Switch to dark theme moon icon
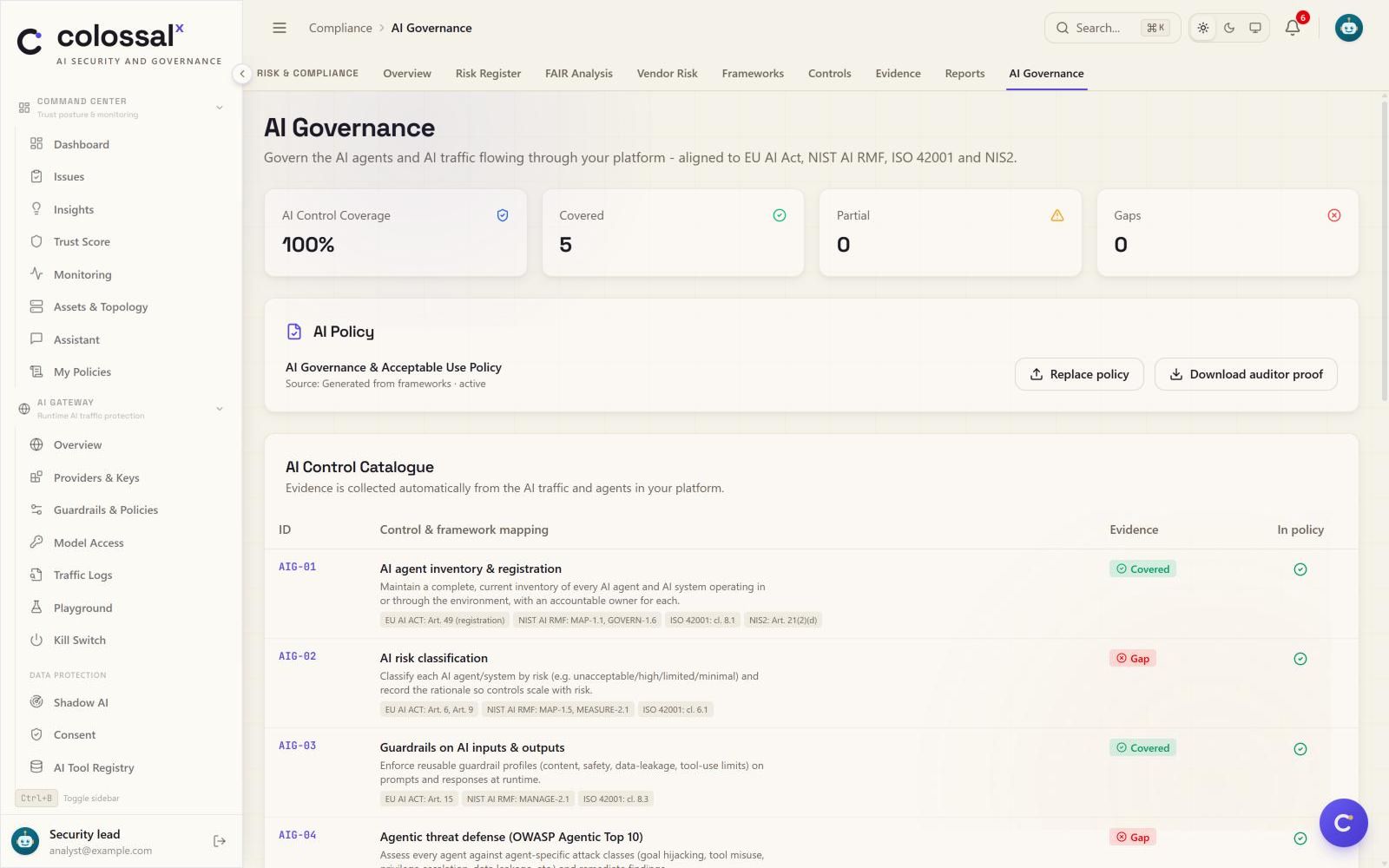 1229,28
